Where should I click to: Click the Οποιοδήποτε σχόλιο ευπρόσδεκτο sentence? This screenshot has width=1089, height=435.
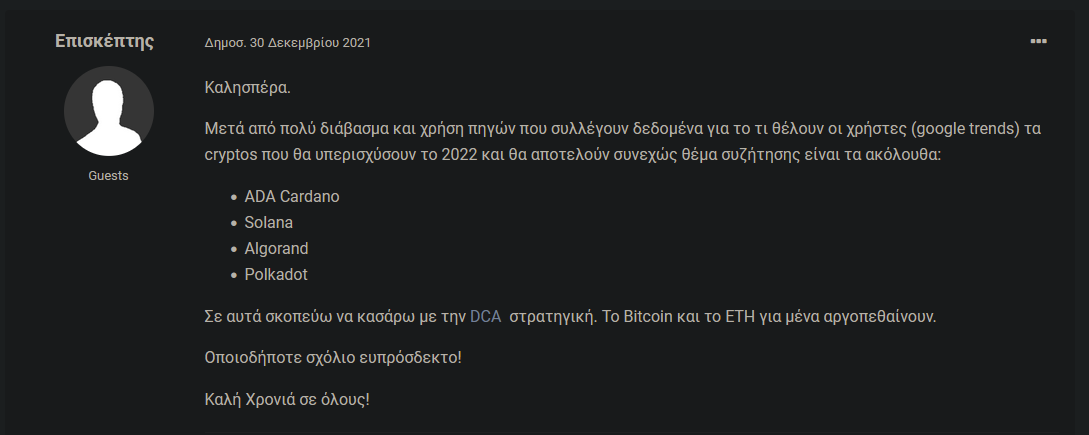[x=333, y=359]
